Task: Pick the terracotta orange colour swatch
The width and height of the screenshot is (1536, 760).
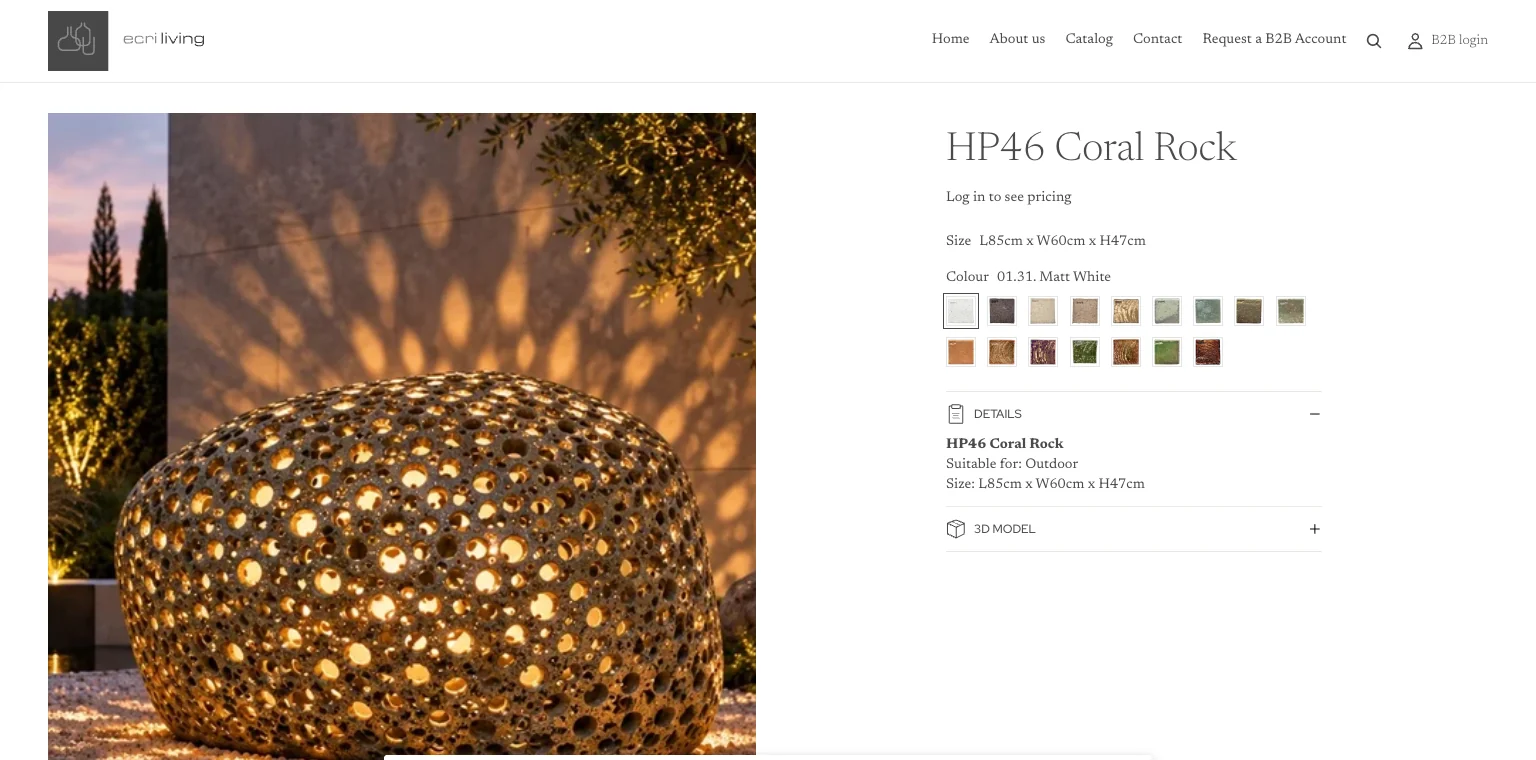Action: pos(961,352)
